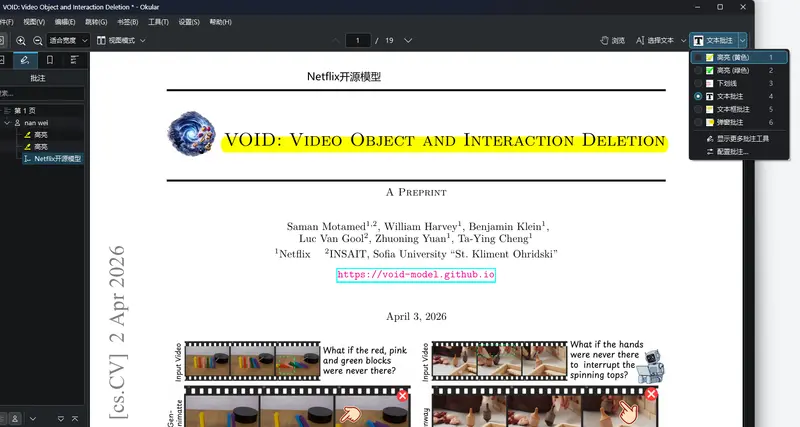Click the zoom out magnifier icon
This screenshot has height=427, width=800.
coord(38,40)
